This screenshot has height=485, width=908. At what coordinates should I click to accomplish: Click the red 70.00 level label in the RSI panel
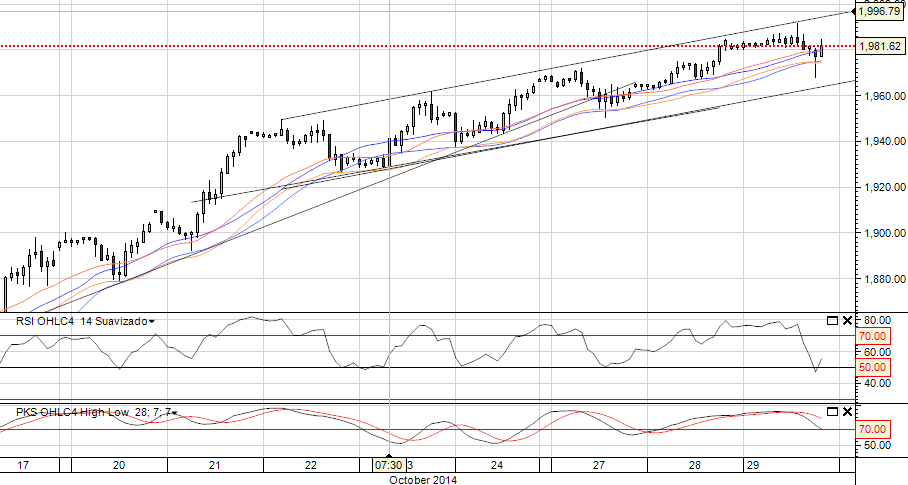coord(872,336)
